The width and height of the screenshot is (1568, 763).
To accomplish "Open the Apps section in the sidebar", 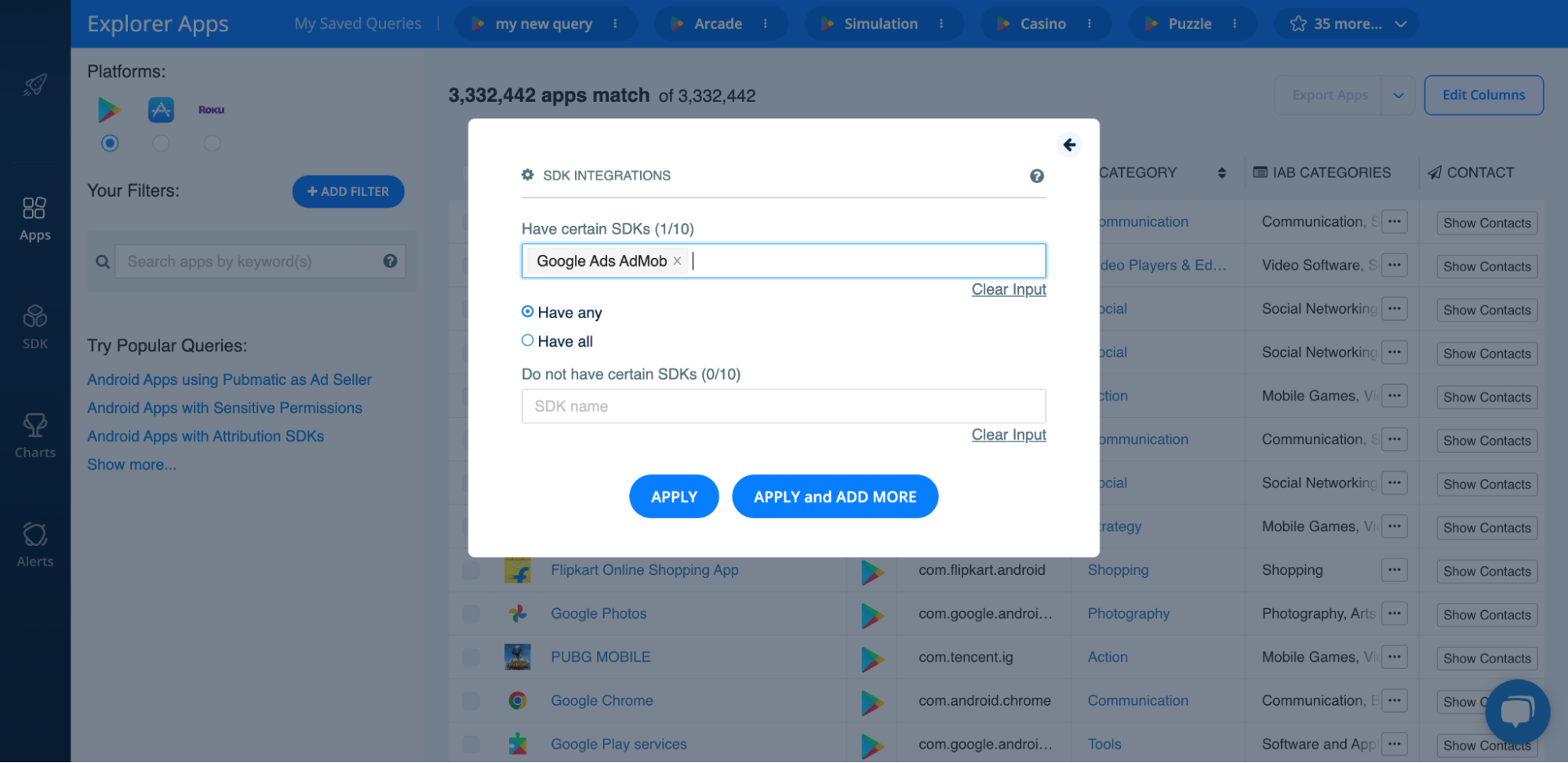I will [35, 219].
